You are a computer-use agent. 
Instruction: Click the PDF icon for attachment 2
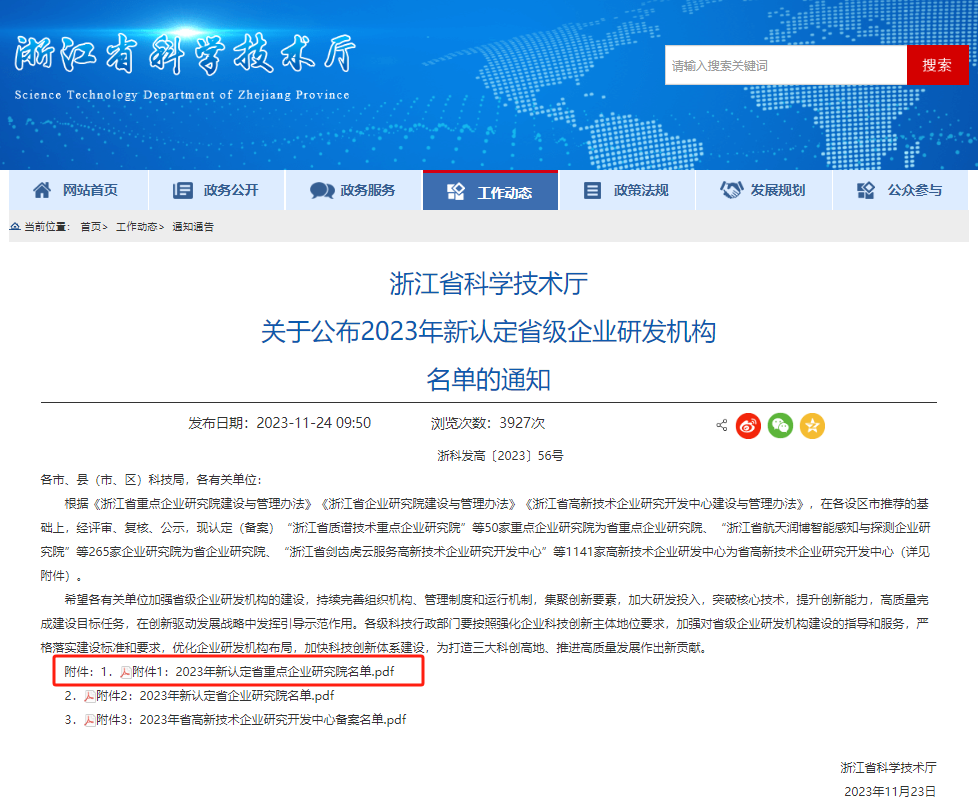point(89,696)
